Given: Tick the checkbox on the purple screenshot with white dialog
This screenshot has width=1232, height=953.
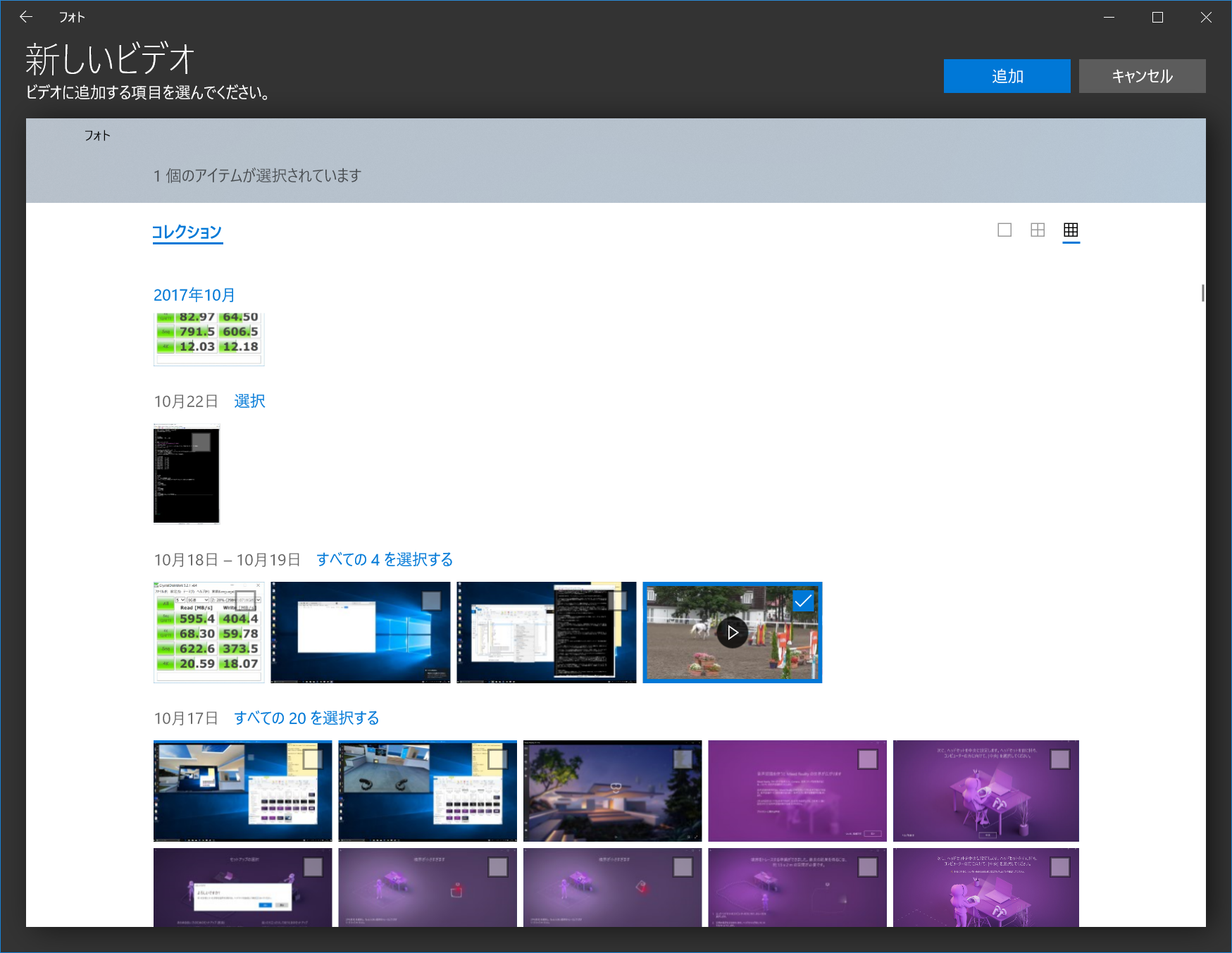Looking at the screenshot, I should tap(313, 866).
